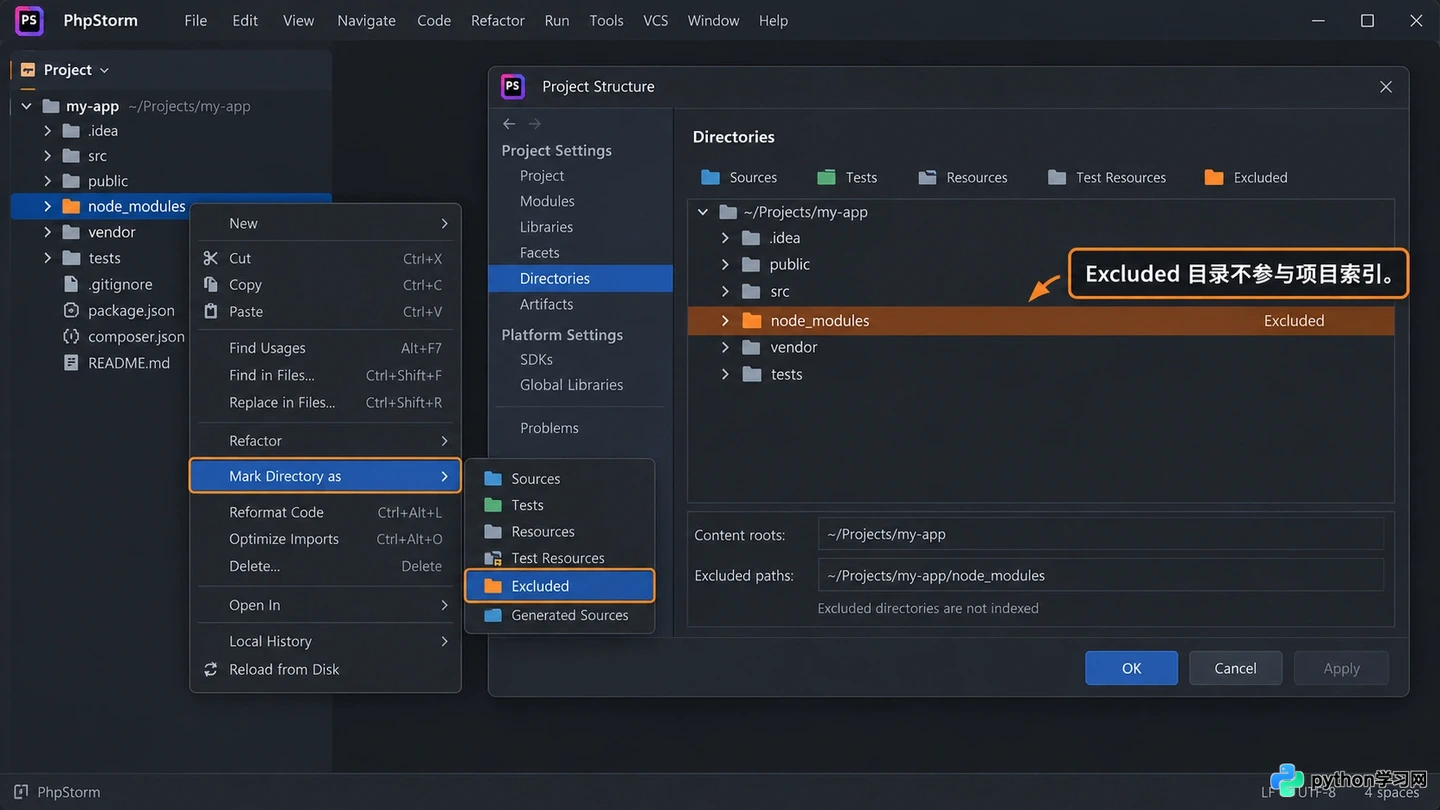Collapse ~/Projects/my-app in Directories tree

click(703, 212)
